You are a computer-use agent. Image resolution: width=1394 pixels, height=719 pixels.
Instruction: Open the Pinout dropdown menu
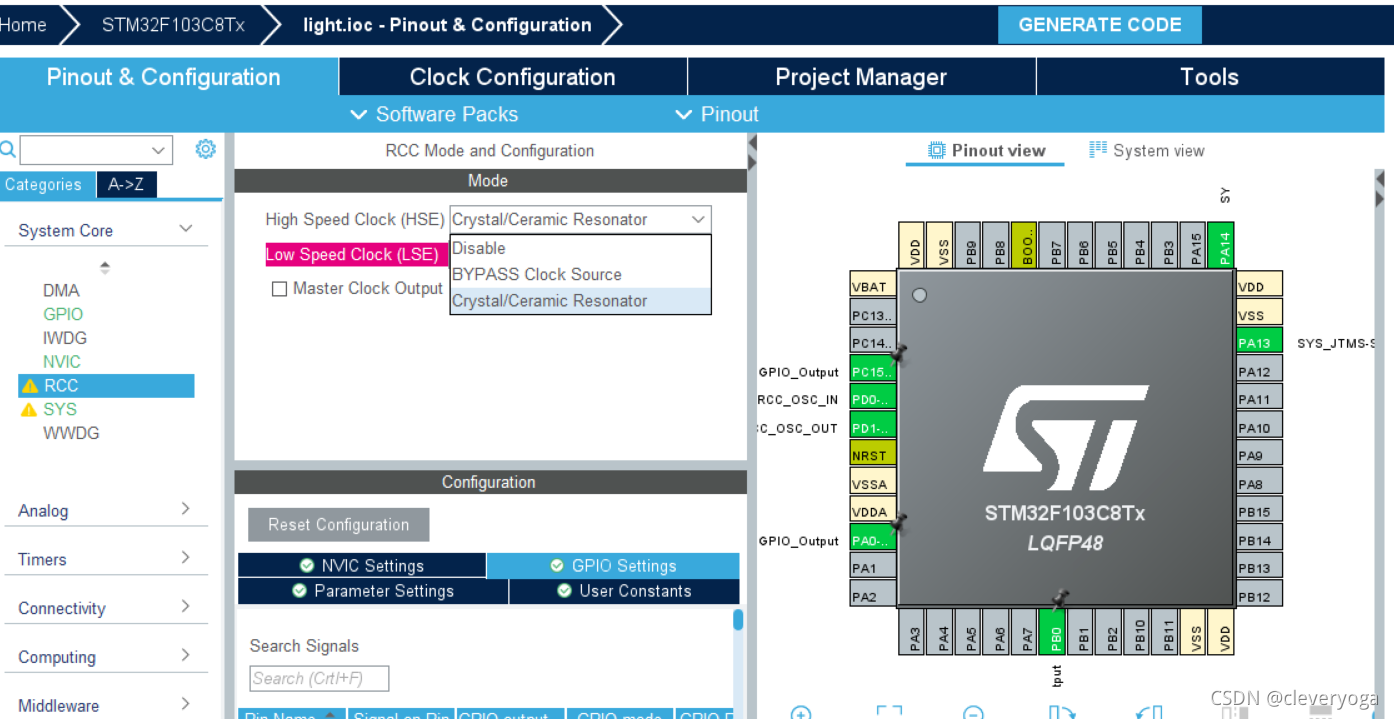click(717, 114)
